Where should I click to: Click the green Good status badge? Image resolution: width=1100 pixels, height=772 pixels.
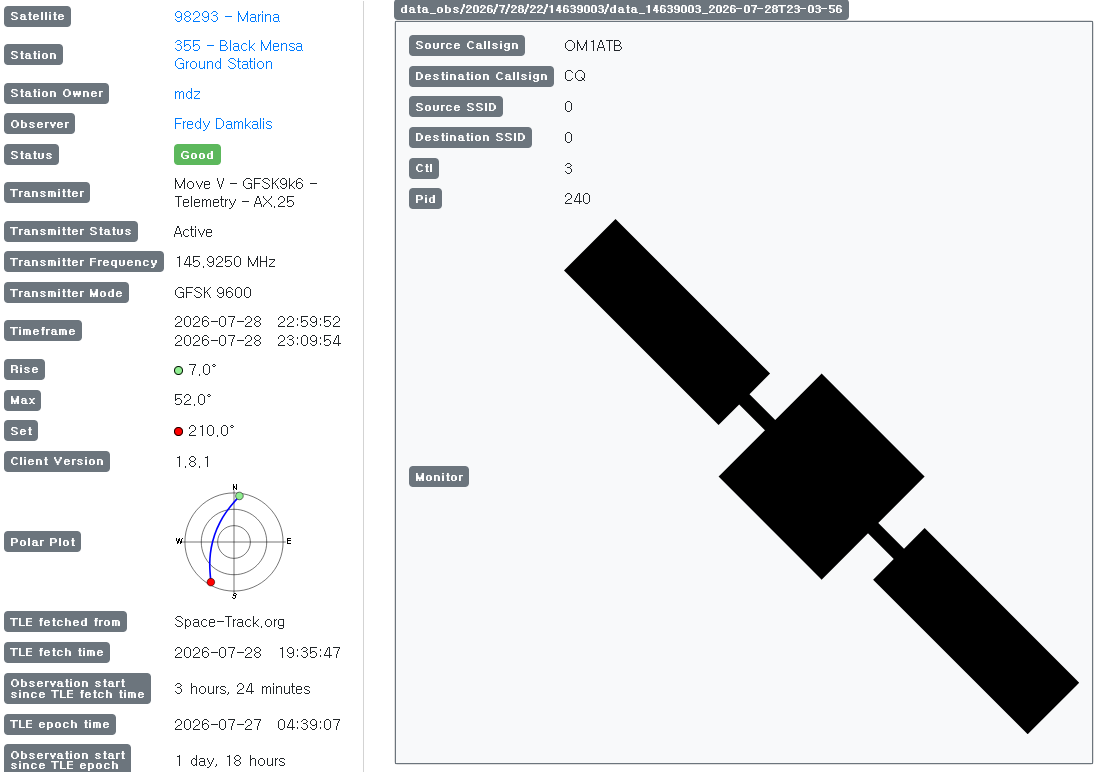pyautogui.click(x=197, y=155)
